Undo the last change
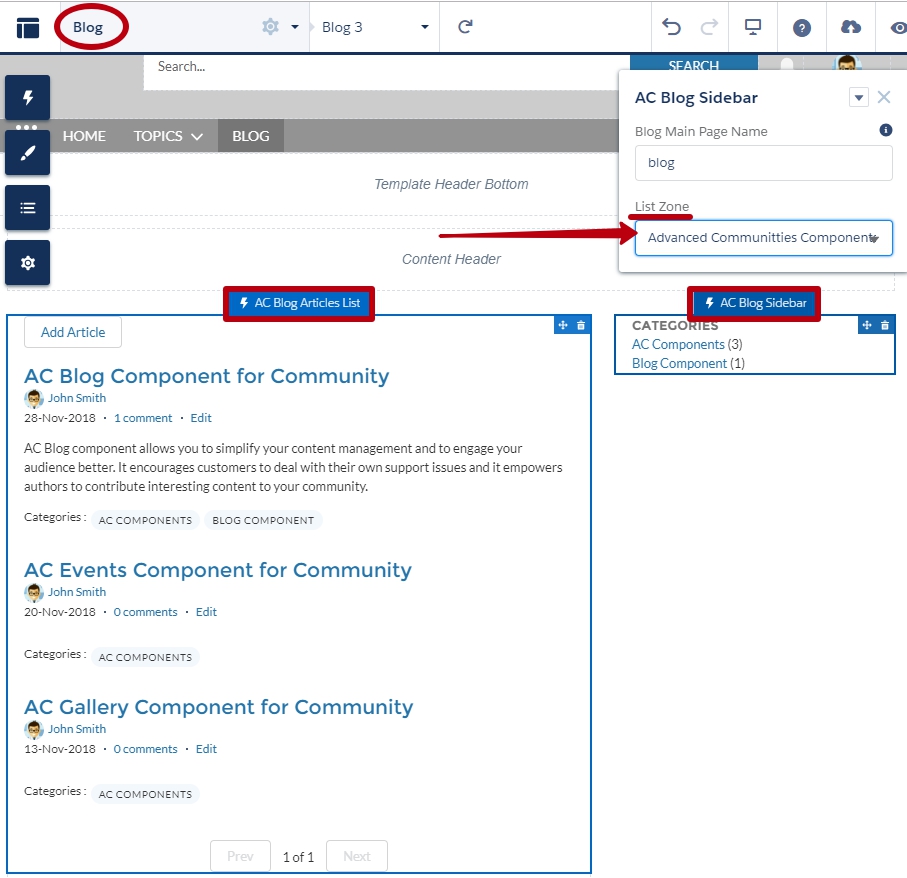 (671, 27)
